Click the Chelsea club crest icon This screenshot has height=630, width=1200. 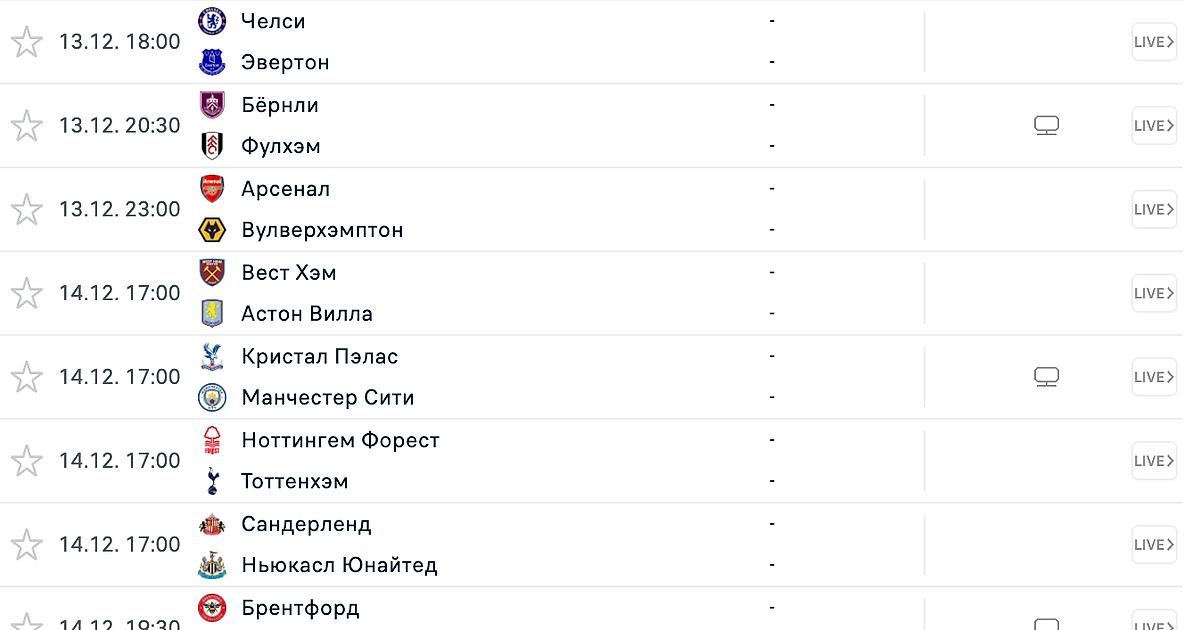pyautogui.click(x=212, y=21)
